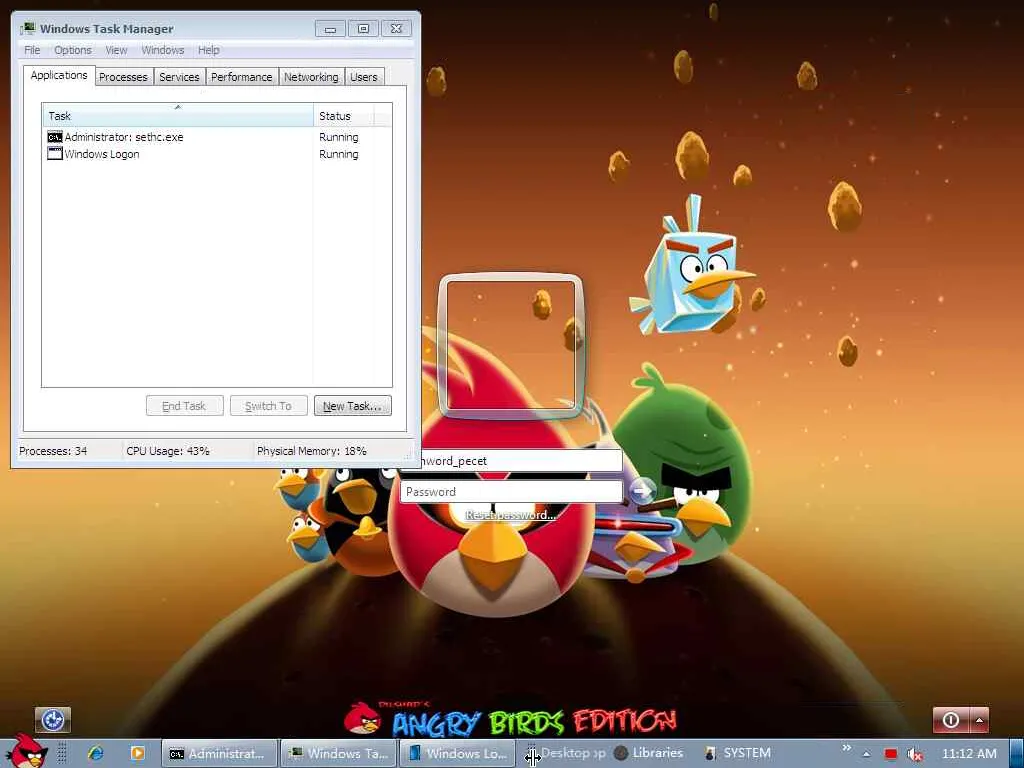The image size is (1024, 768).
Task: Open the Desktop toolbar on the taskbar
Action: (566, 753)
